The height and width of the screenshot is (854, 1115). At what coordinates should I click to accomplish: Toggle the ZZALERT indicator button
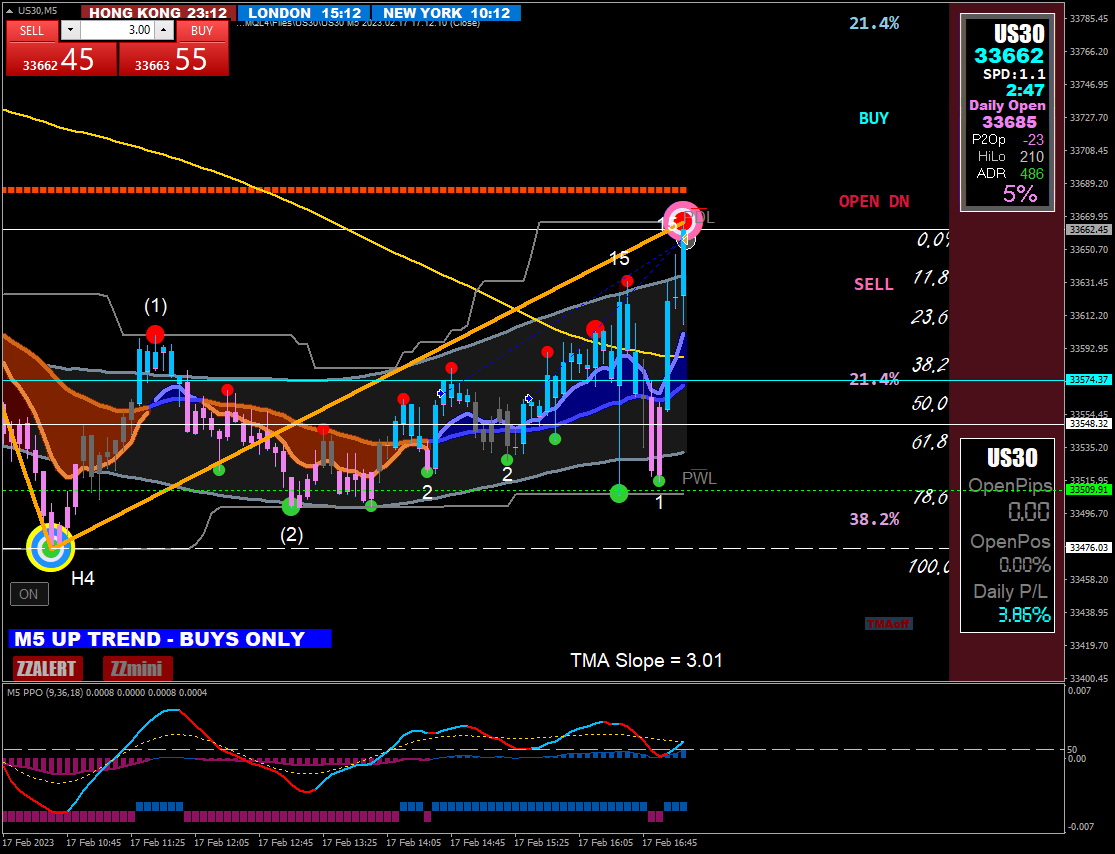tap(48, 668)
